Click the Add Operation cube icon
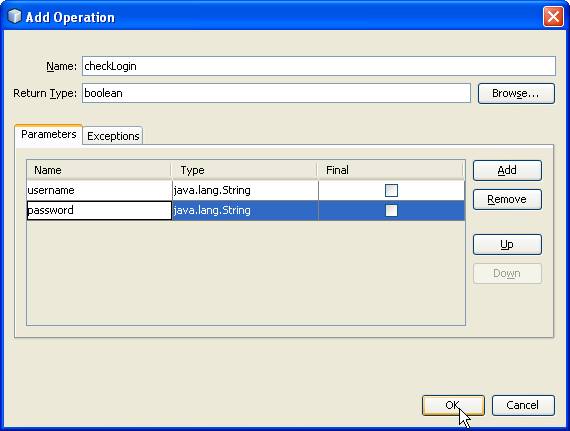This screenshot has width=570, height=431. pos(14,16)
